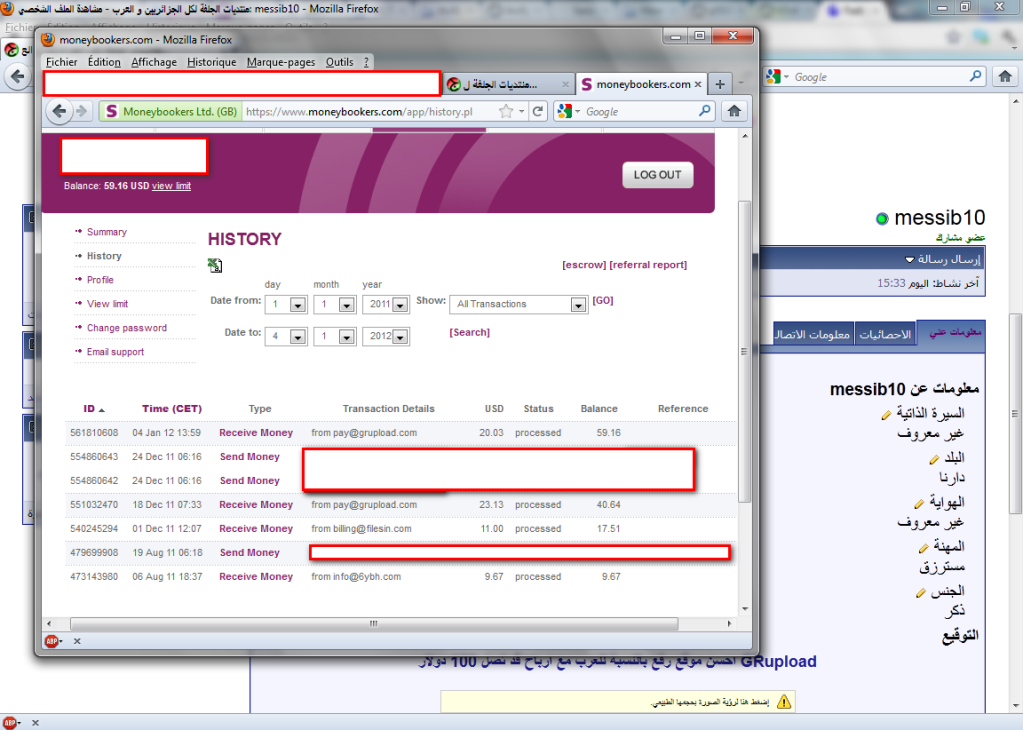
Task: Open URL history dropdown arrow beside star
Action: [x=521, y=112]
